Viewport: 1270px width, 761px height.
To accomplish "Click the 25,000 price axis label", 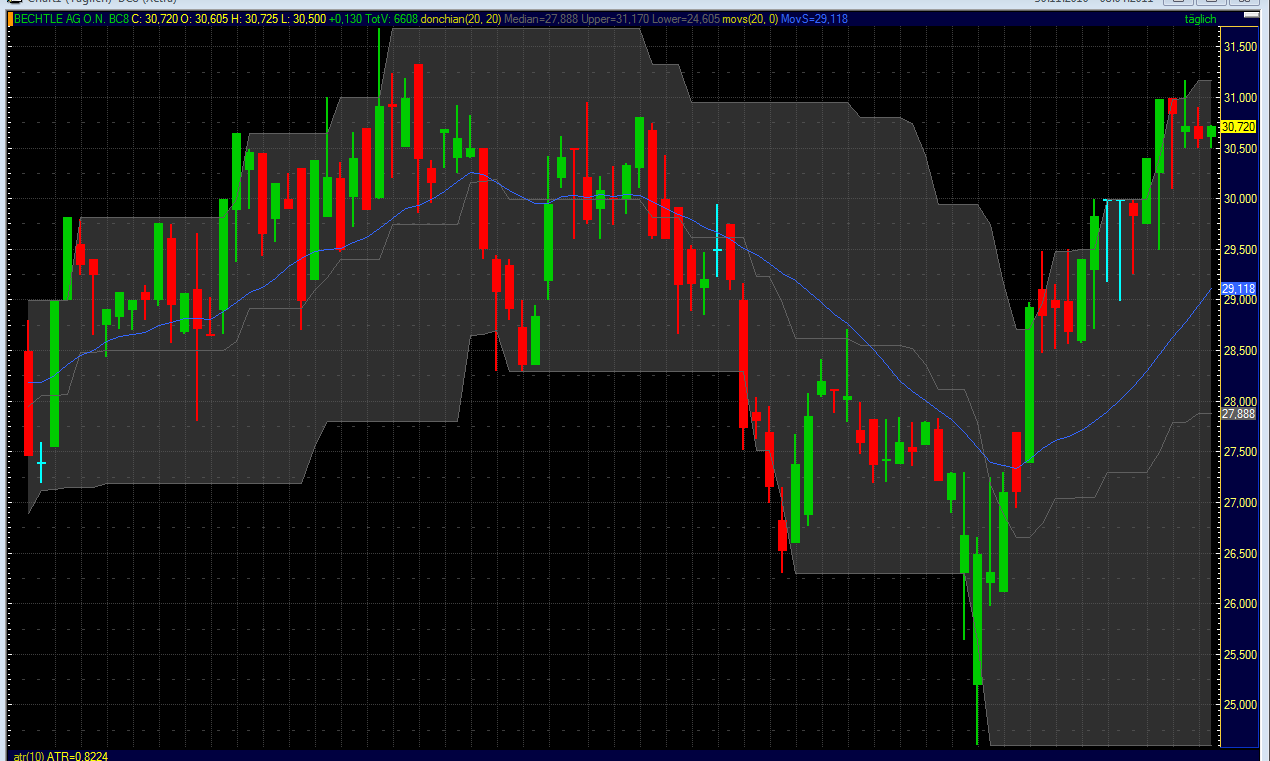I will (x=1239, y=706).
